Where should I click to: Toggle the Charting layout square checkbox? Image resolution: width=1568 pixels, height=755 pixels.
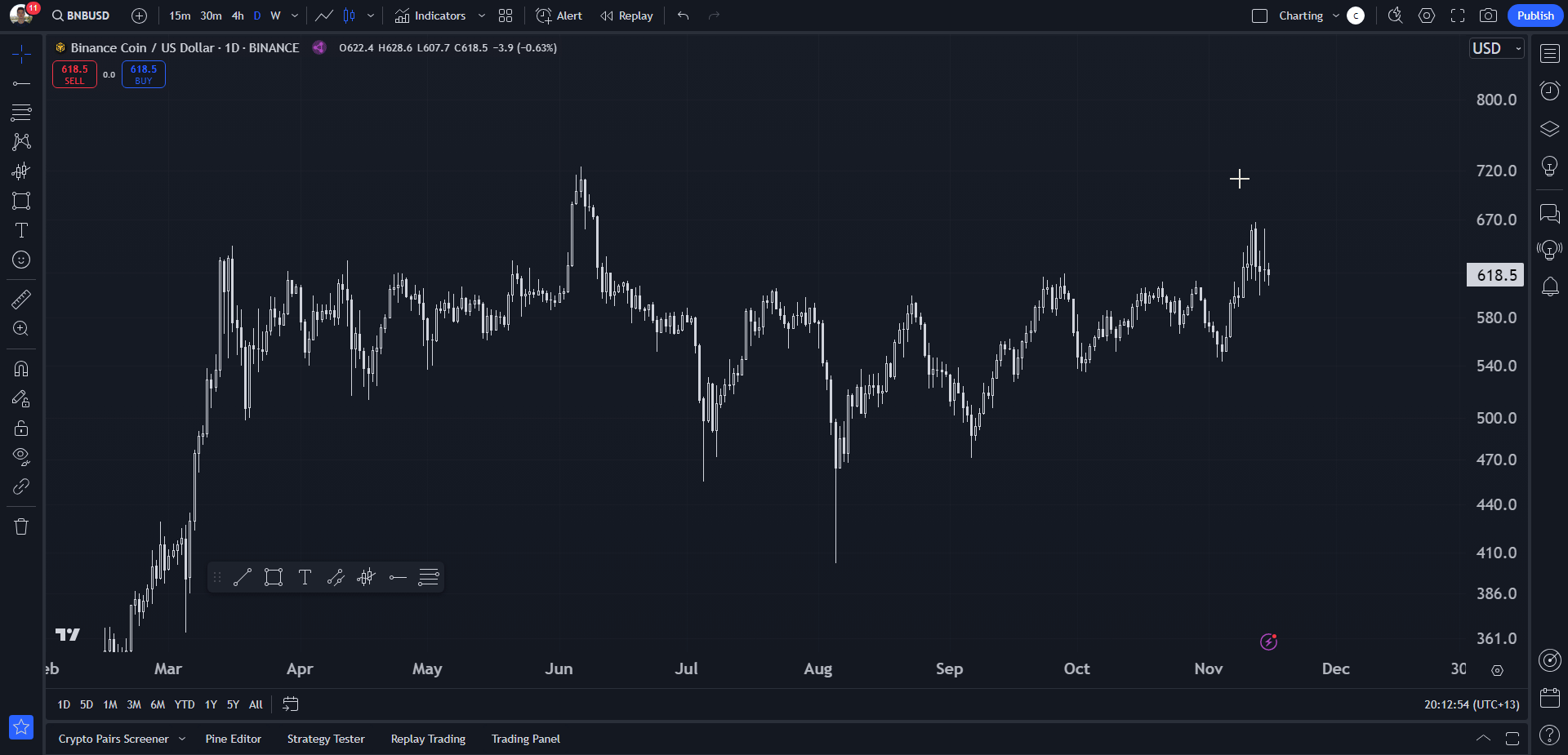(1259, 16)
